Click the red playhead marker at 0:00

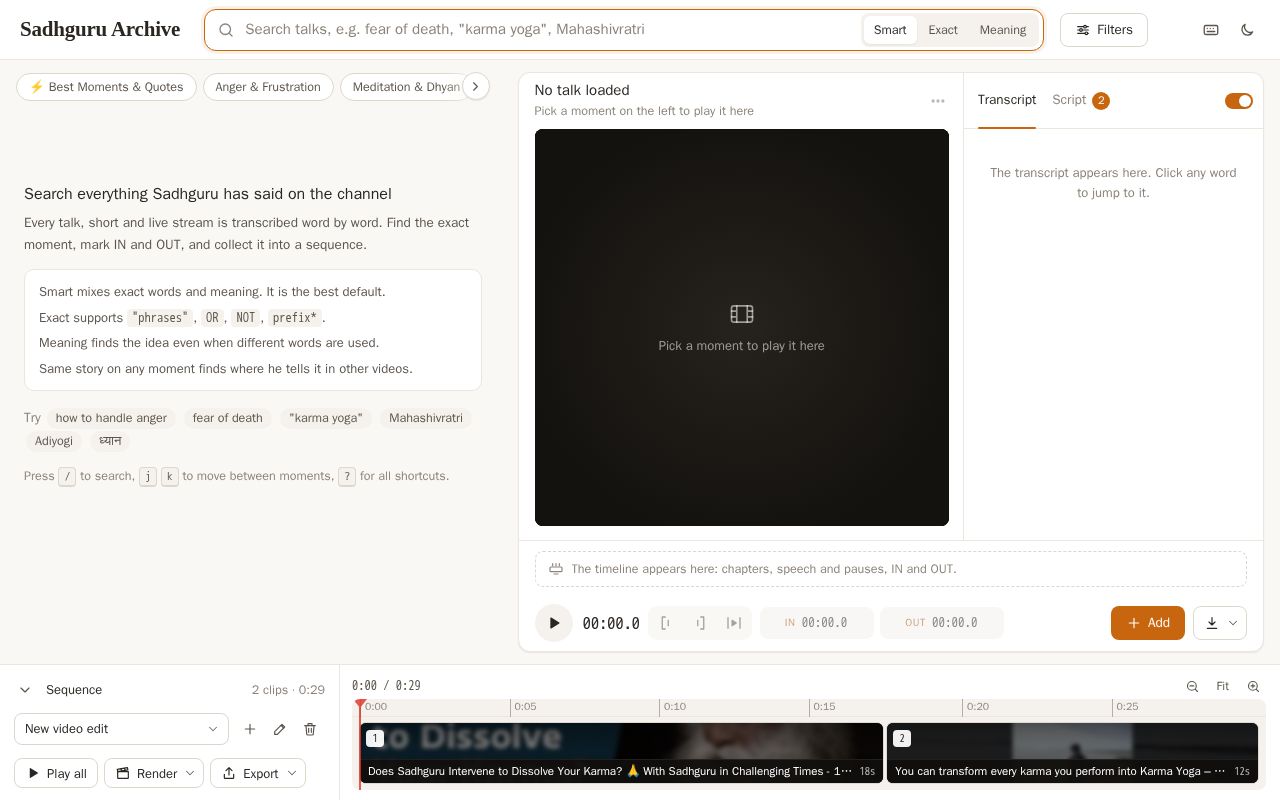(x=361, y=705)
